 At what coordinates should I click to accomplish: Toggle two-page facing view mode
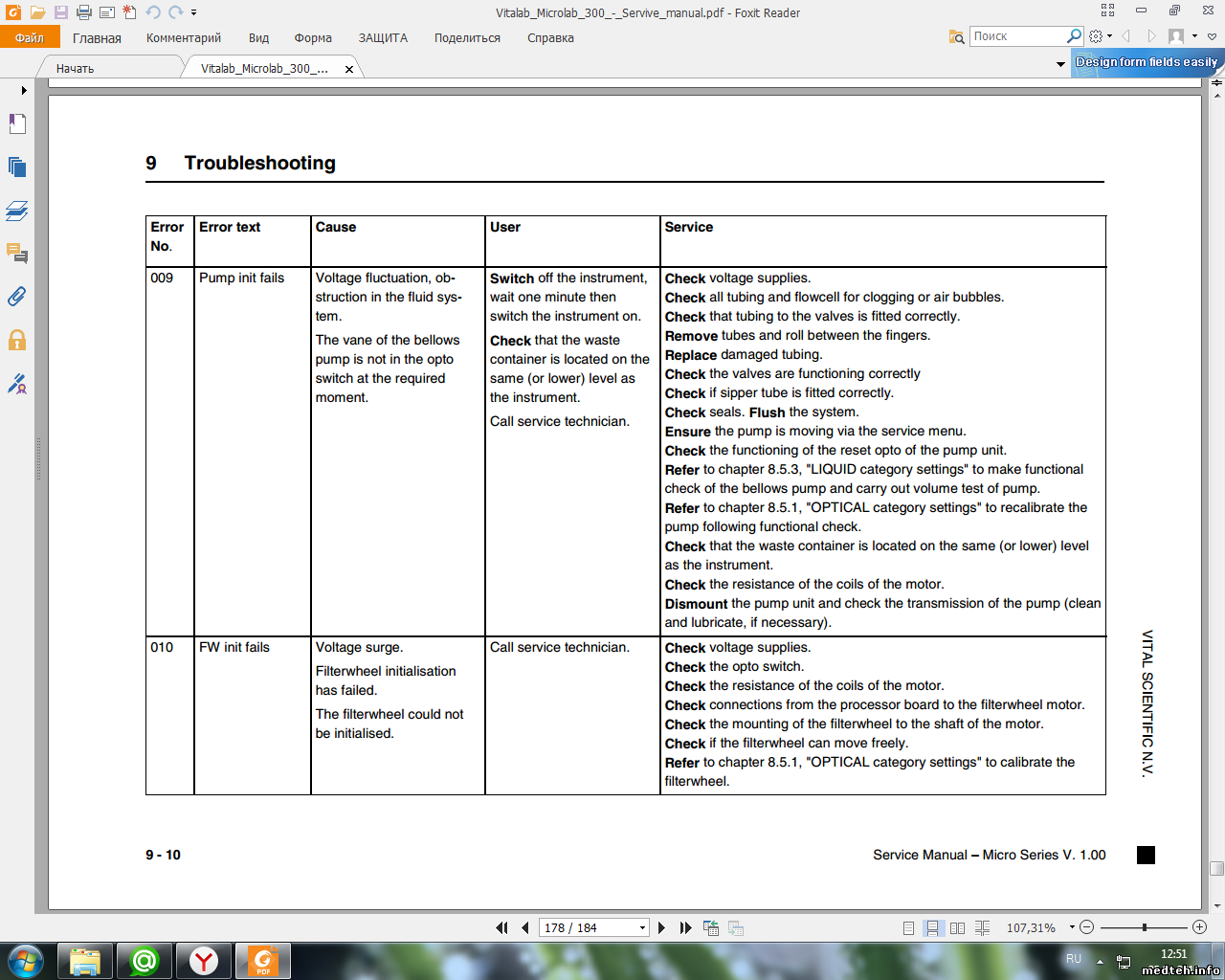coord(957,927)
